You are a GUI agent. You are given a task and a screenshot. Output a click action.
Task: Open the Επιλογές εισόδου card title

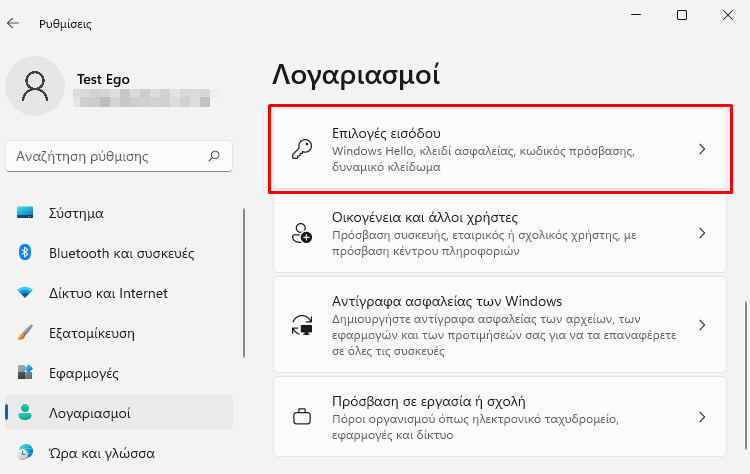pos(386,133)
